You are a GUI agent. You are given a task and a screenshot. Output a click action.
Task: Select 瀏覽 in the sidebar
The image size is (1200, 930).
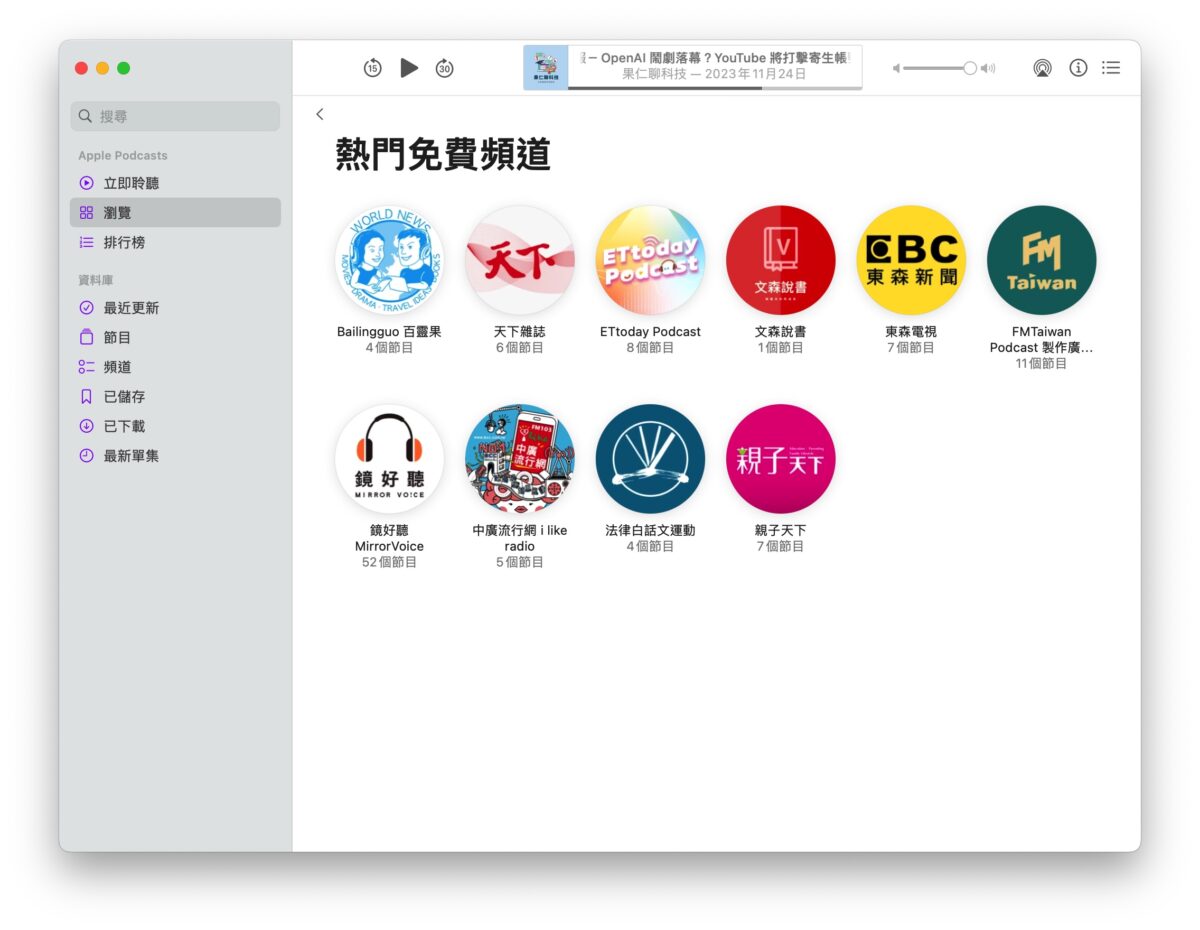point(175,213)
